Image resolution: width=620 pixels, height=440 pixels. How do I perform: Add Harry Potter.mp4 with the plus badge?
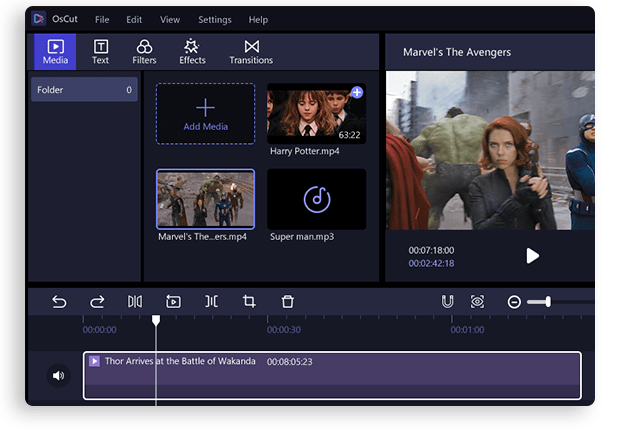pyautogui.click(x=357, y=93)
